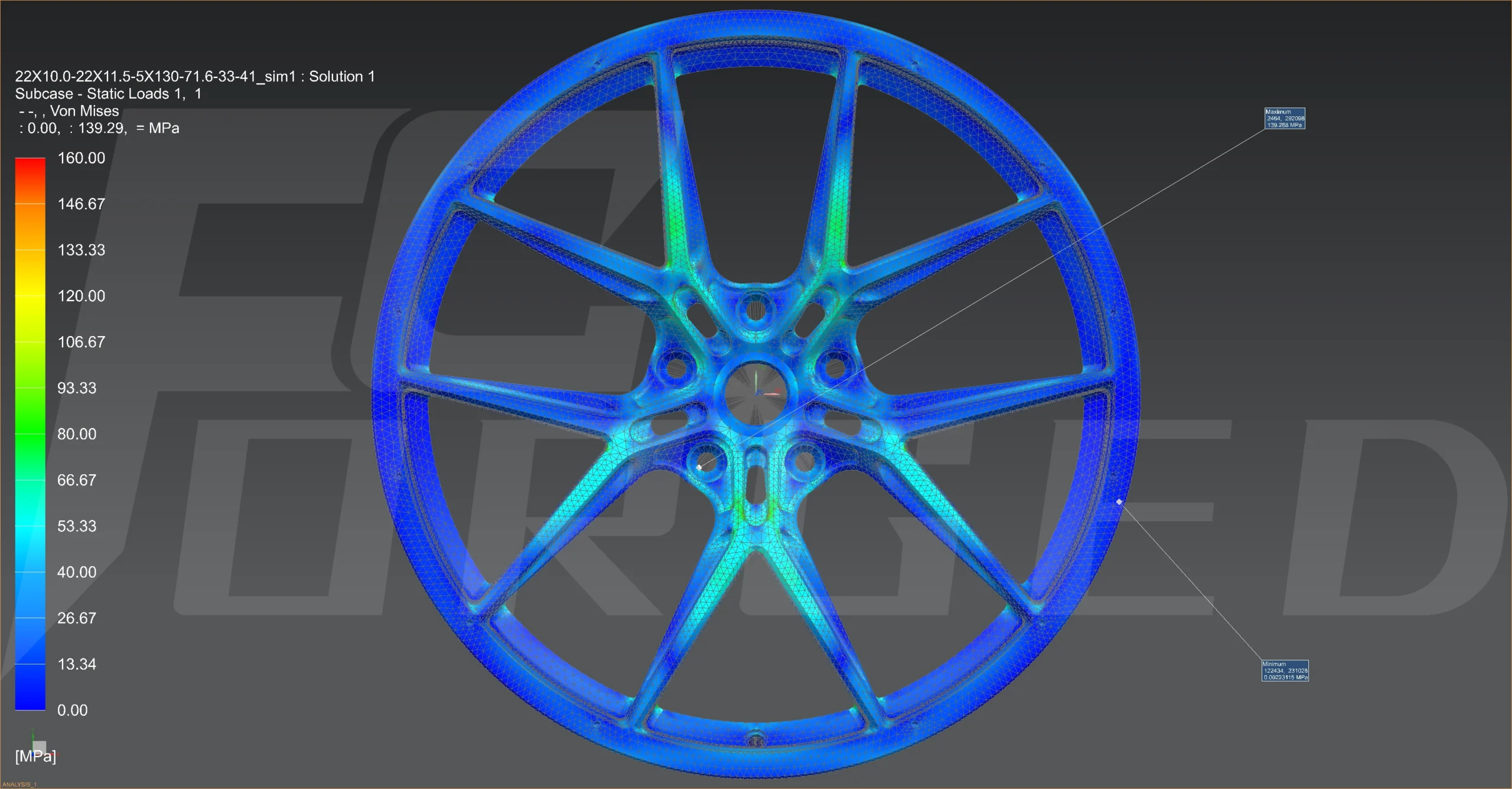Select the 133.33 legend value
This screenshot has height=789, width=1512.
(82, 250)
